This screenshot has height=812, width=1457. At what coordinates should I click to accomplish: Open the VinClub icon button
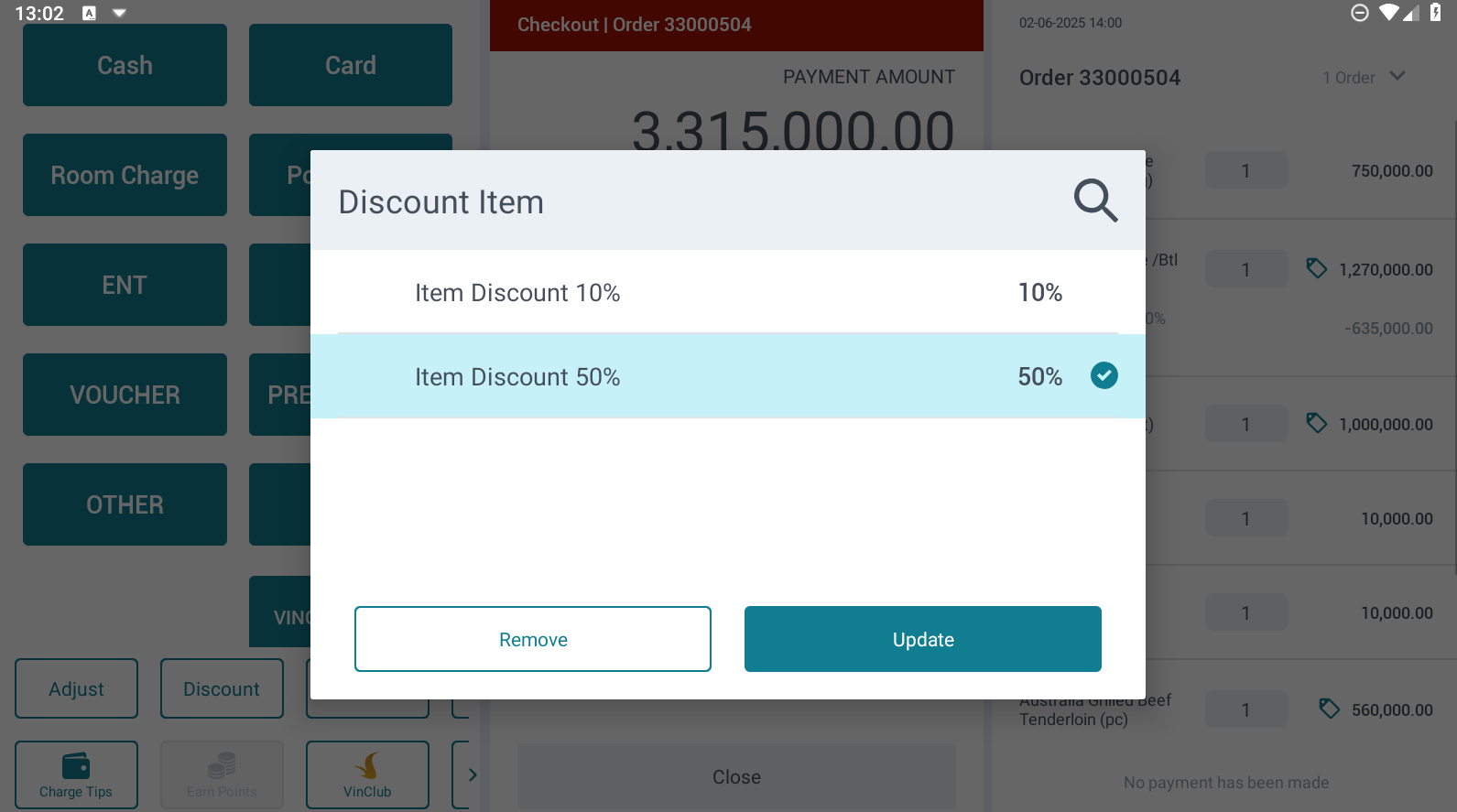(x=367, y=765)
